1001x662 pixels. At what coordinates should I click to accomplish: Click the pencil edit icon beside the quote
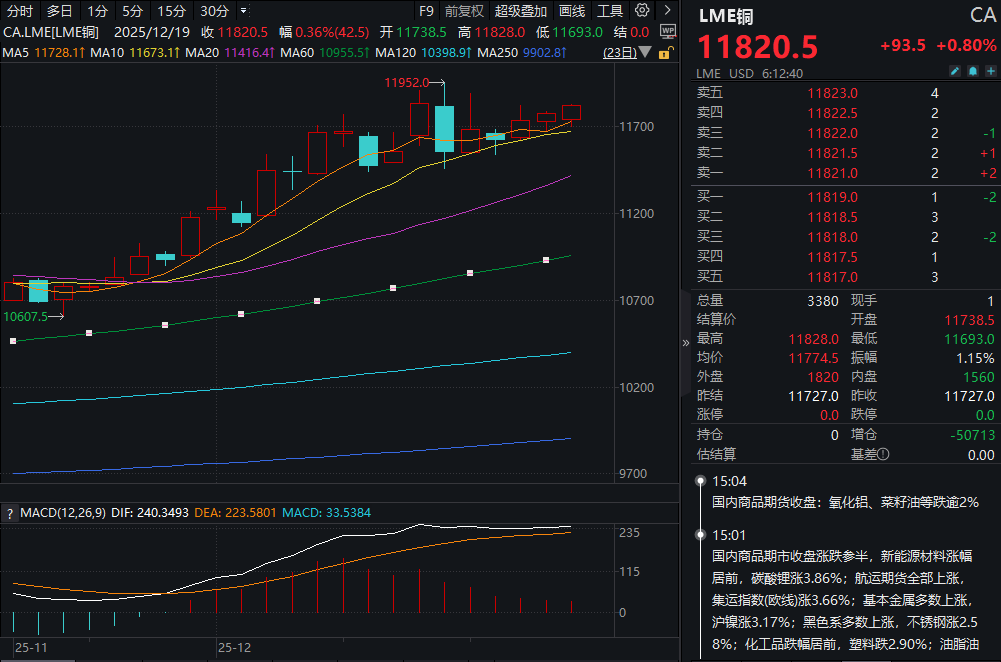click(956, 72)
